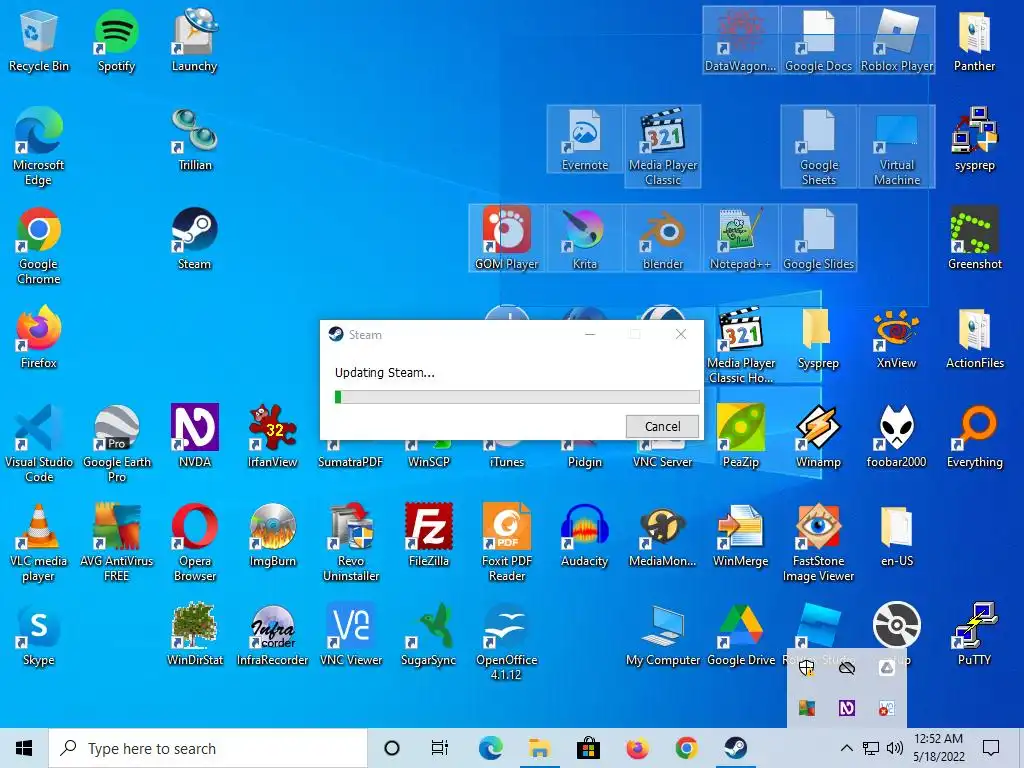
Task: Select the Spotify desktop shortcut
Action: [x=116, y=40]
